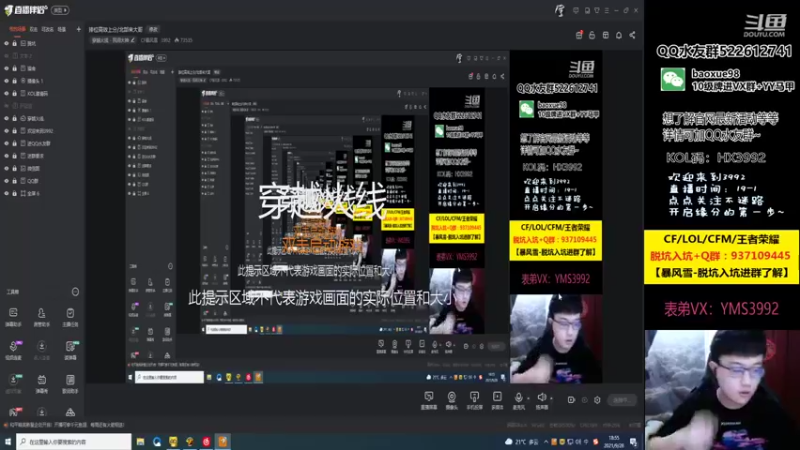The height and width of the screenshot is (450, 800).
Task: Open the fourth scene tab
Action: [x=62, y=29]
